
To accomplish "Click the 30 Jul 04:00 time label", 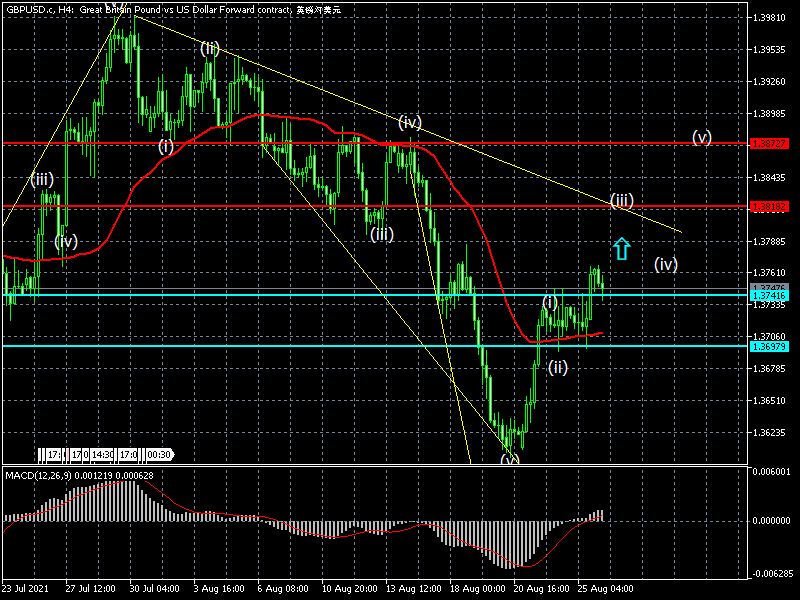I will coord(154,588).
